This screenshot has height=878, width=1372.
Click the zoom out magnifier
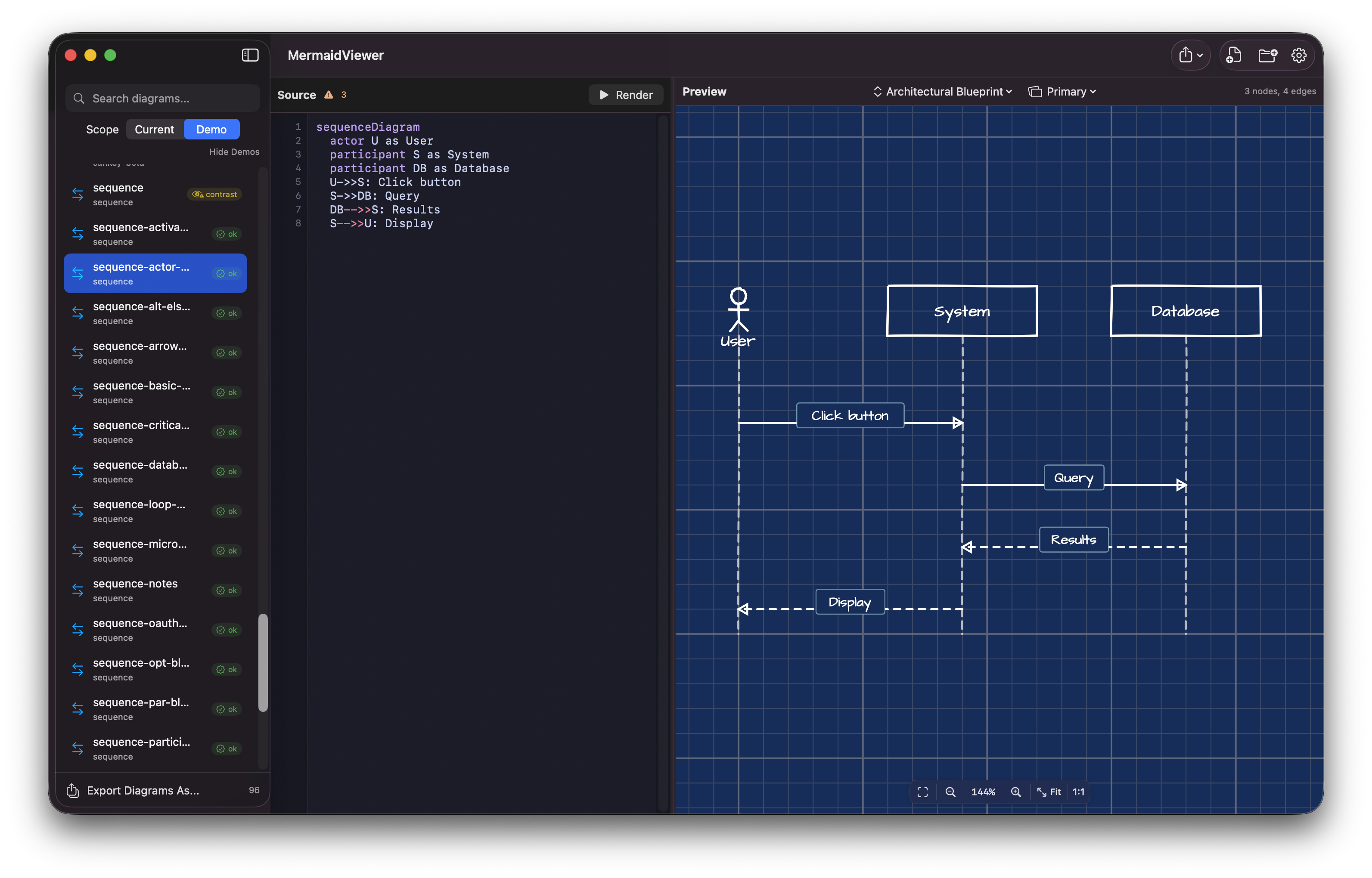950,792
